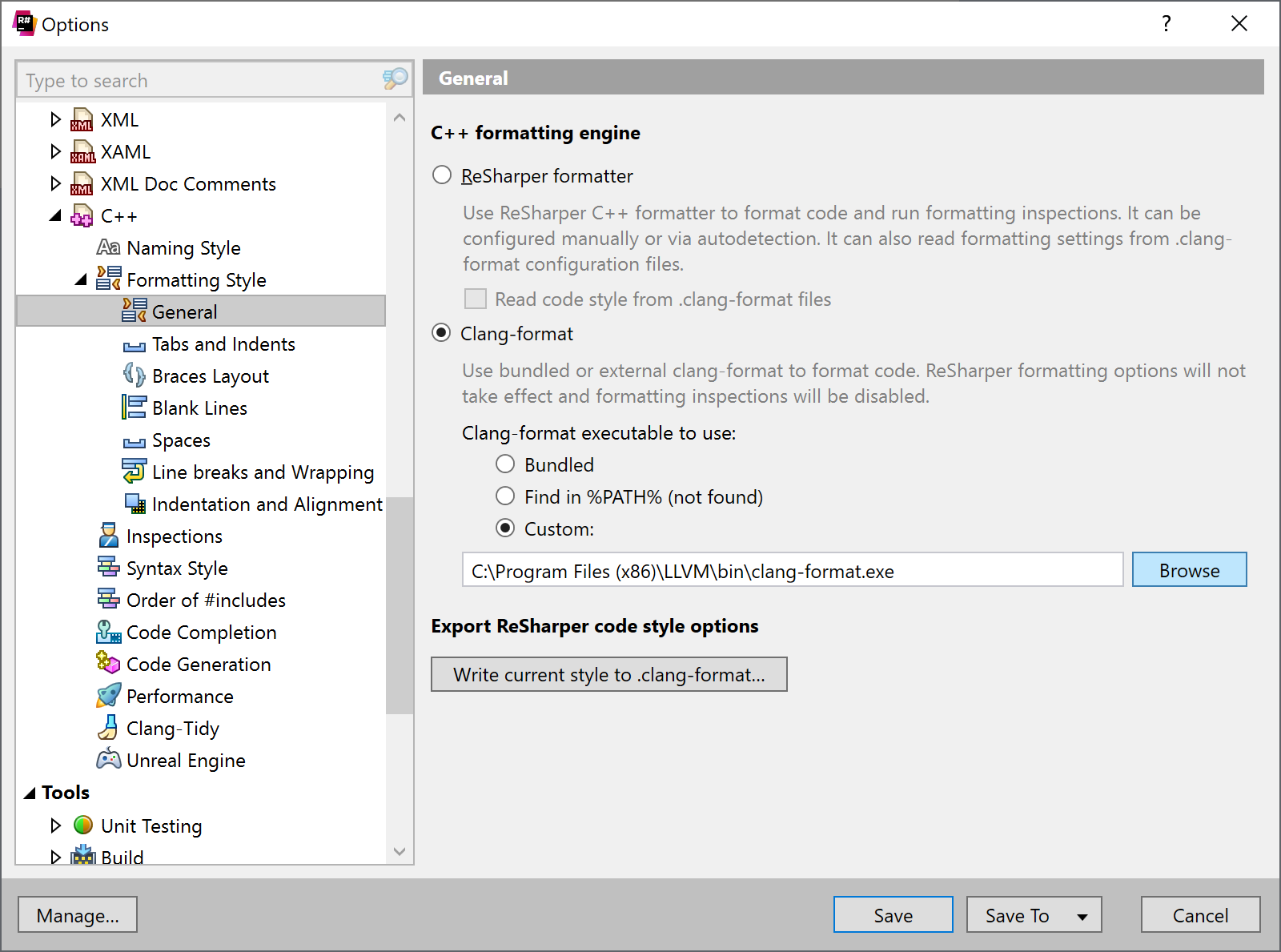Click the Cancel button
The height and width of the screenshot is (952, 1281).
(1200, 914)
